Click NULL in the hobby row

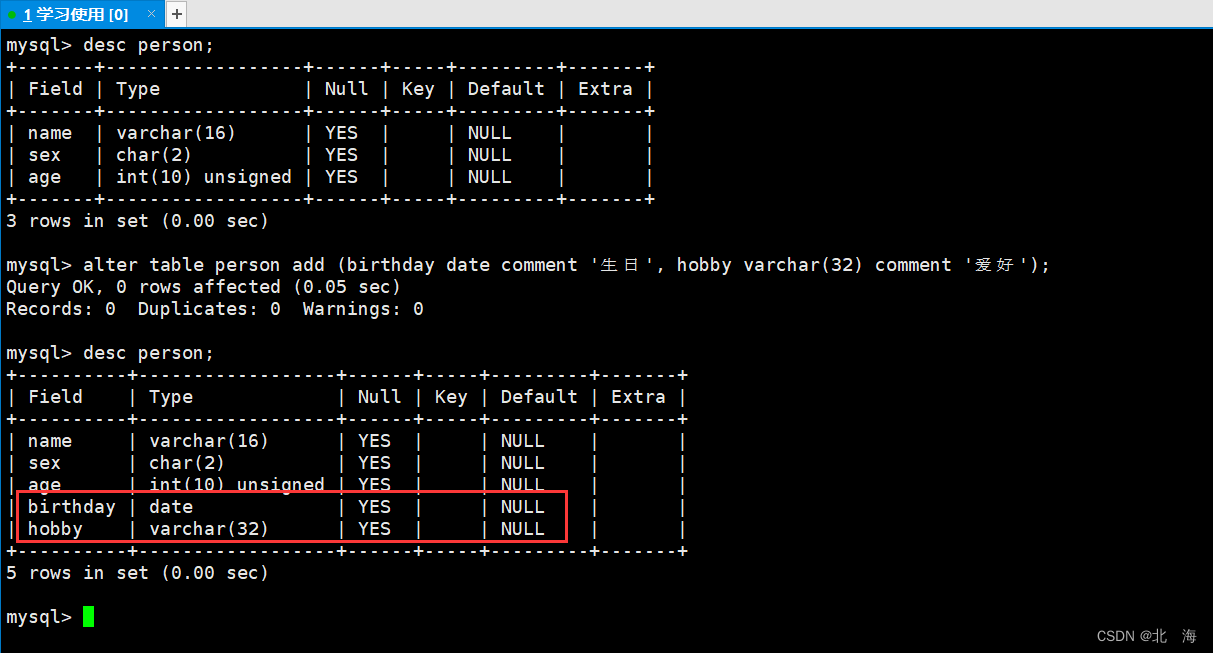pos(523,529)
